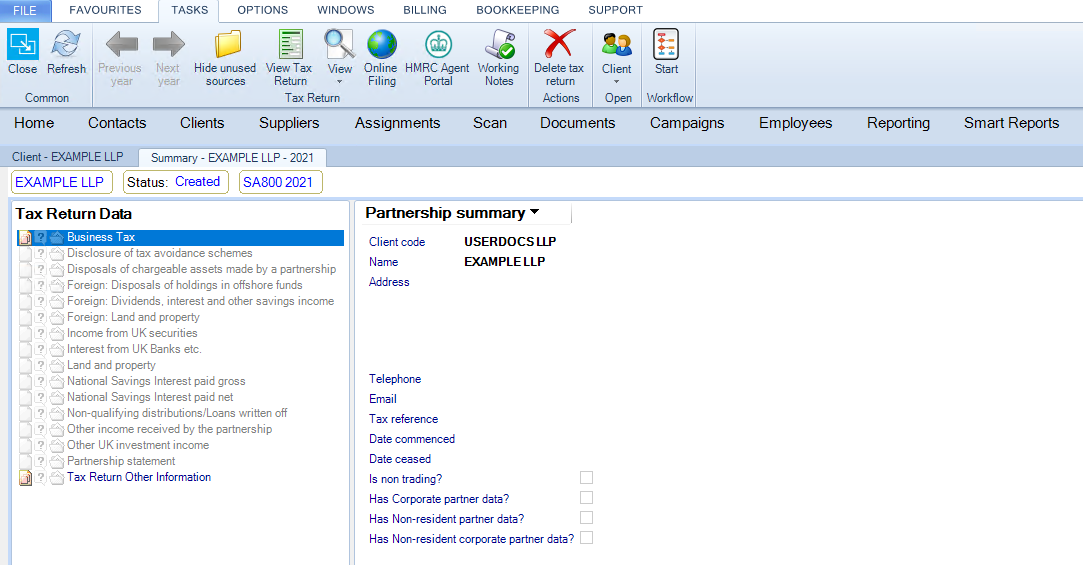The height and width of the screenshot is (565, 1083).
Task: Click Delete tax return
Action: 559,57
